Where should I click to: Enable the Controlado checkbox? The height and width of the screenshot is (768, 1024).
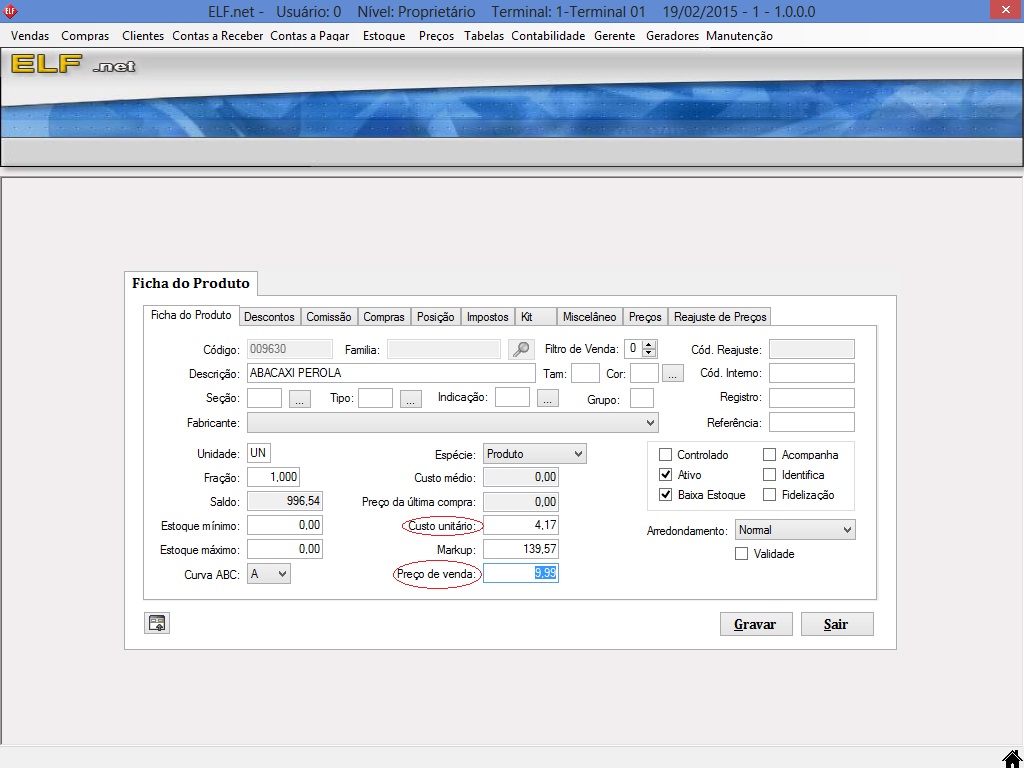tap(665, 455)
